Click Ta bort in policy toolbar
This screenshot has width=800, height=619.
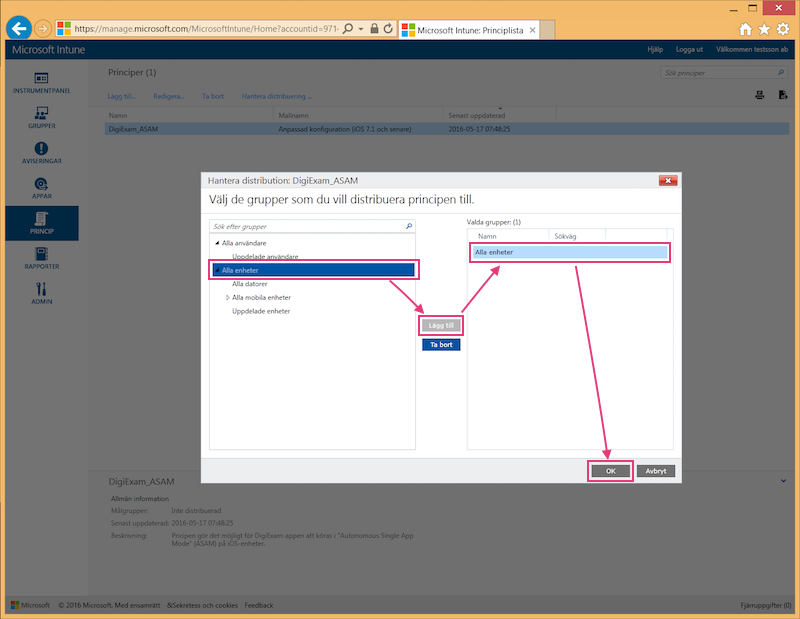click(x=213, y=96)
